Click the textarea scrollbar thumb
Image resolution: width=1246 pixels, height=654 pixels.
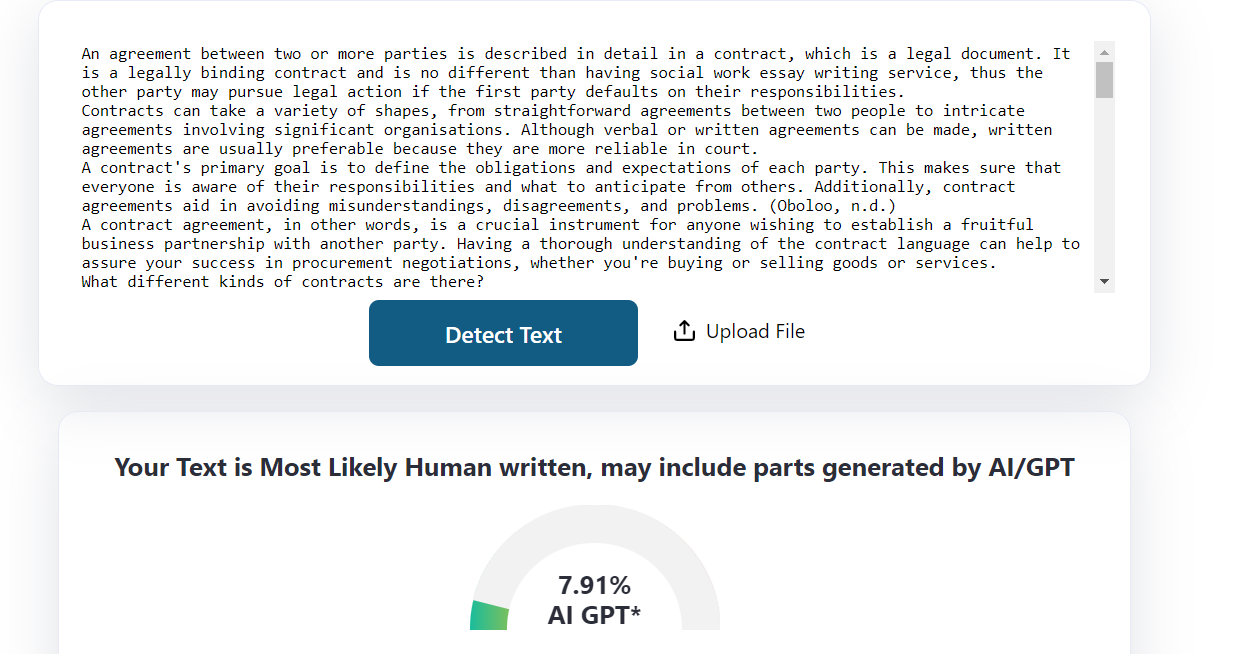click(x=1104, y=80)
